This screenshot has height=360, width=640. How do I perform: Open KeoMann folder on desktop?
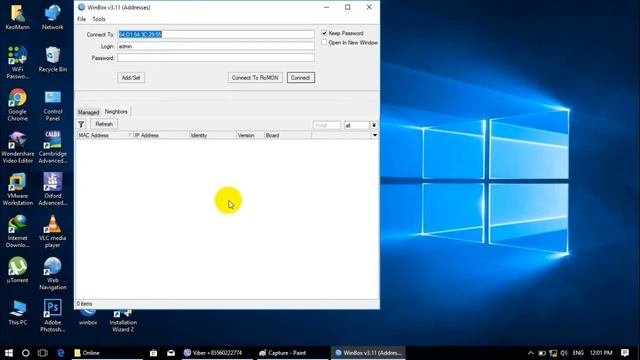[17, 17]
